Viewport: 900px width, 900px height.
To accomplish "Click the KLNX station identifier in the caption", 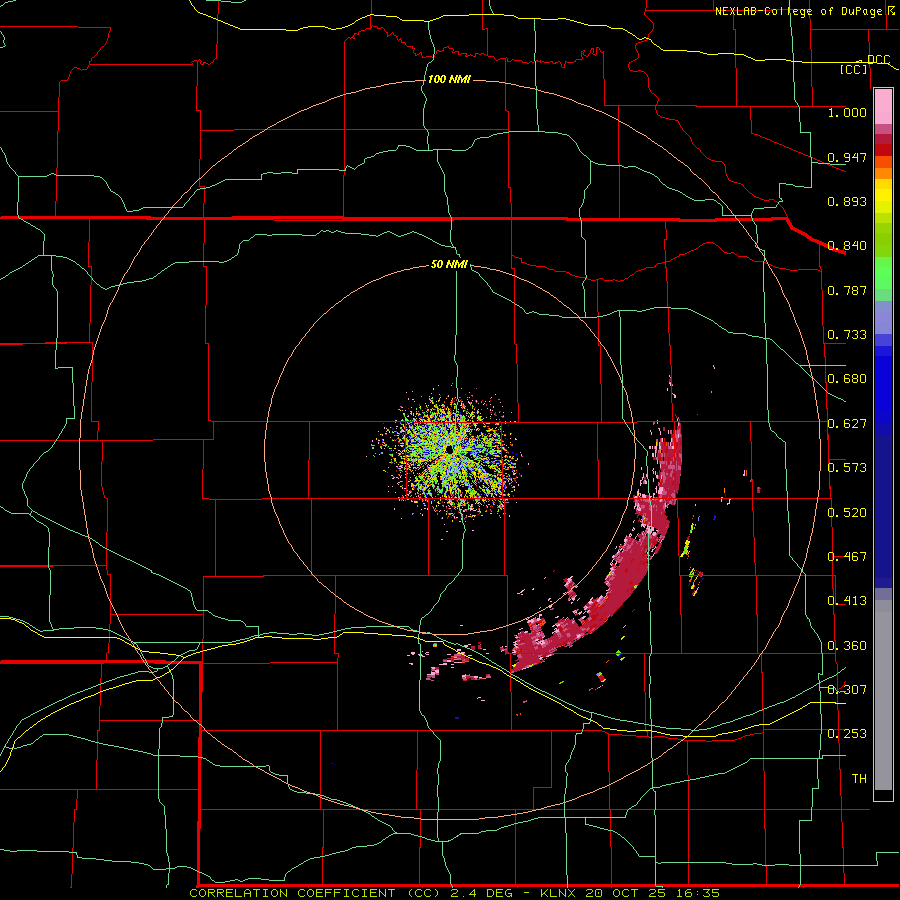I will [x=558, y=893].
